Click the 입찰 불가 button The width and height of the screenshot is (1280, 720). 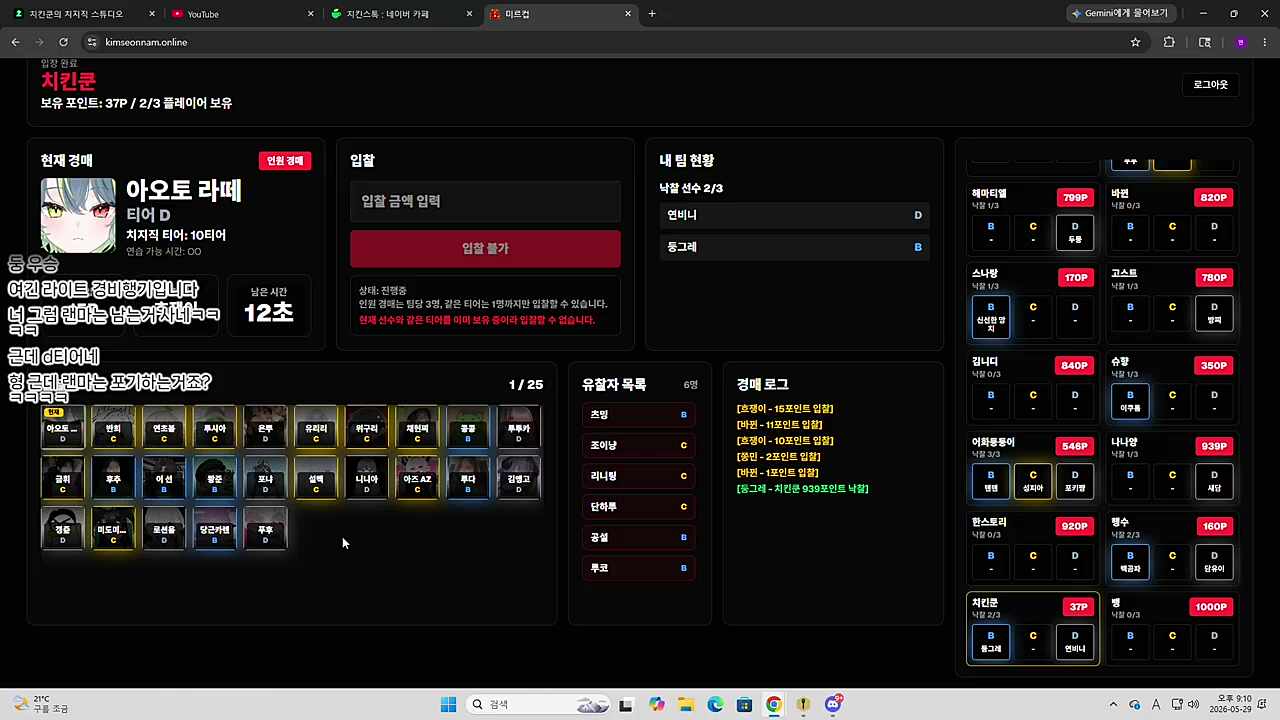[x=485, y=248]
